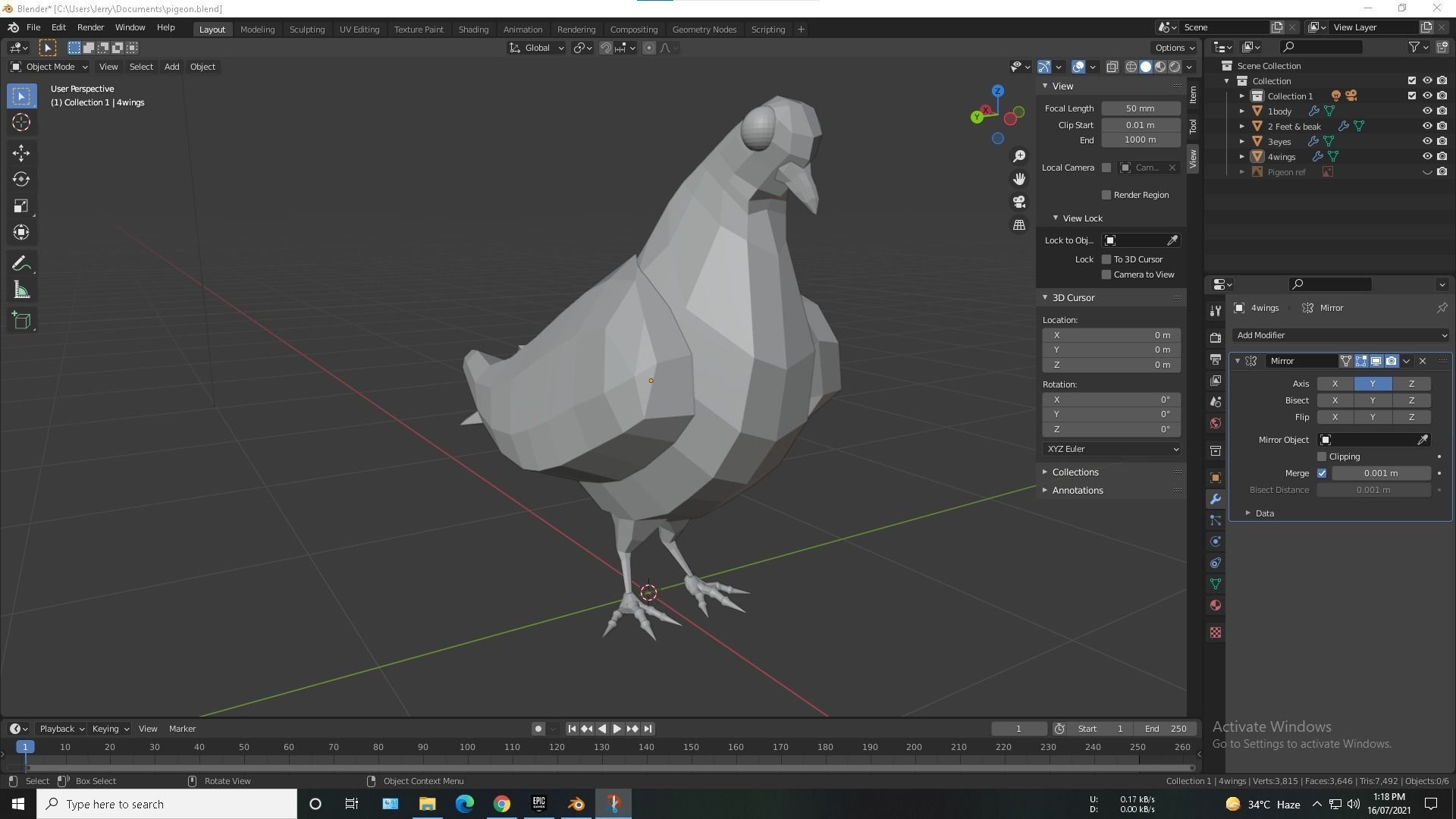
Task: Select the Scale tool in toolbar
Action: pos(21,206)
